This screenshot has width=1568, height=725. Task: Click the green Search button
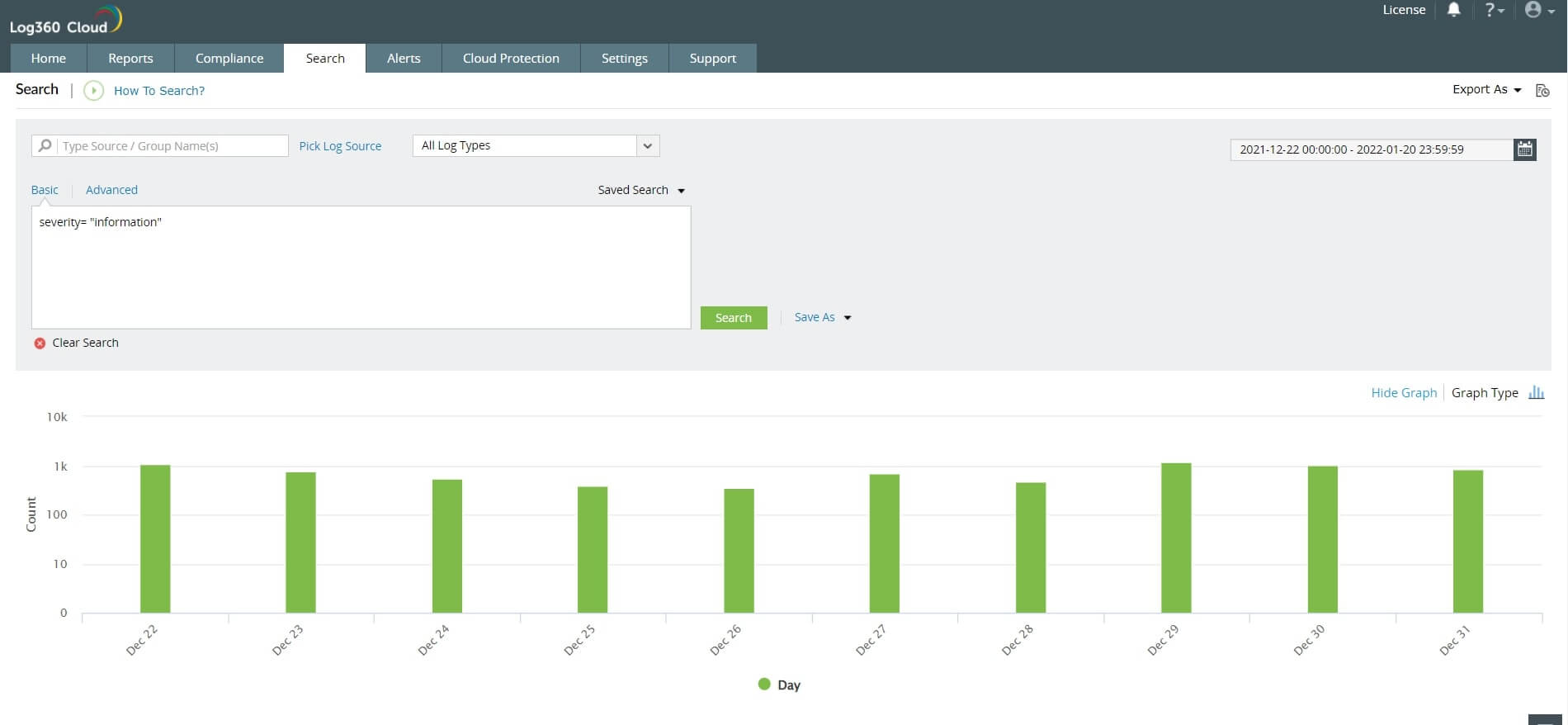coord(734,318)
